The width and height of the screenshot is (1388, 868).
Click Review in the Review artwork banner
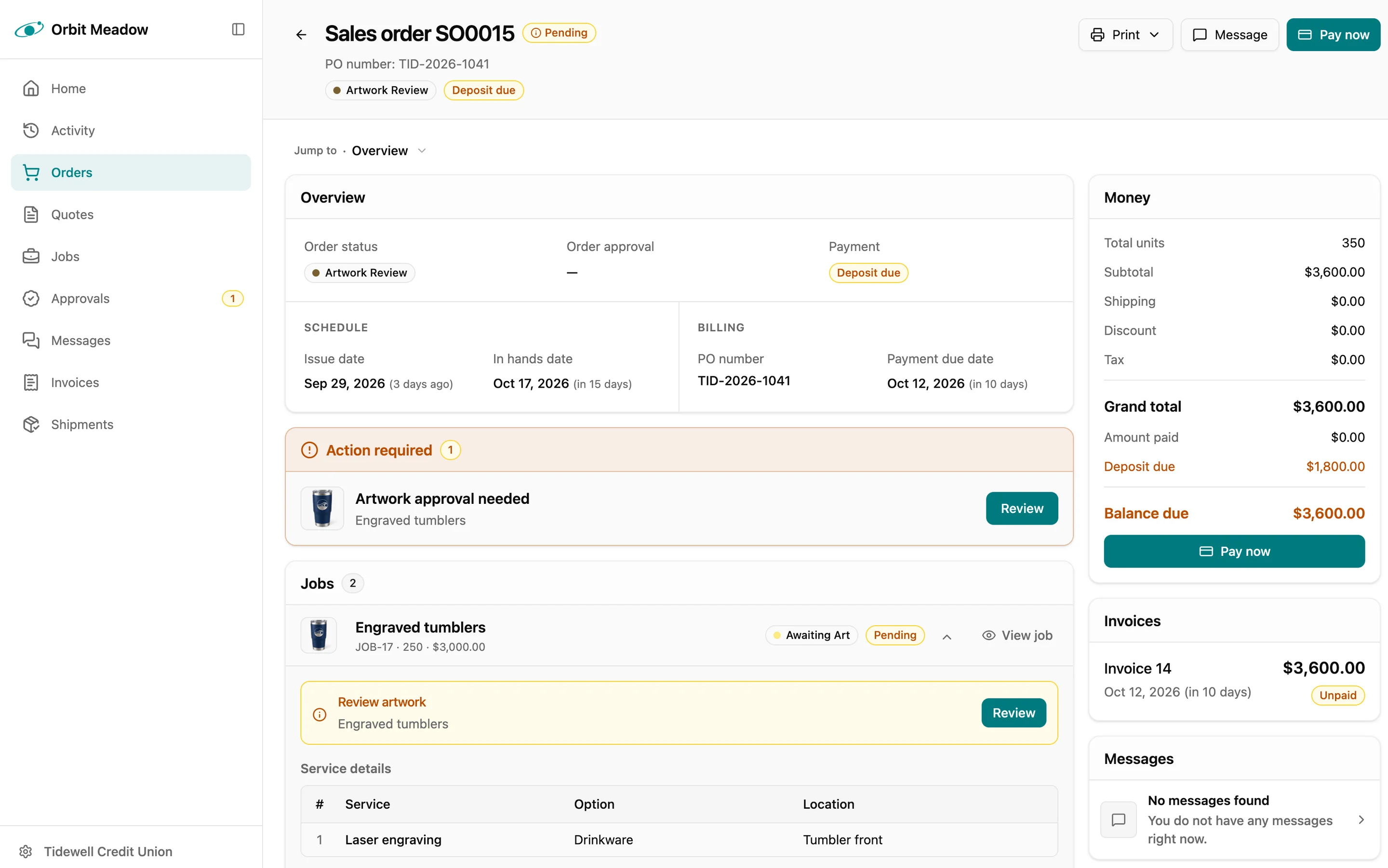click(1014, 712)
